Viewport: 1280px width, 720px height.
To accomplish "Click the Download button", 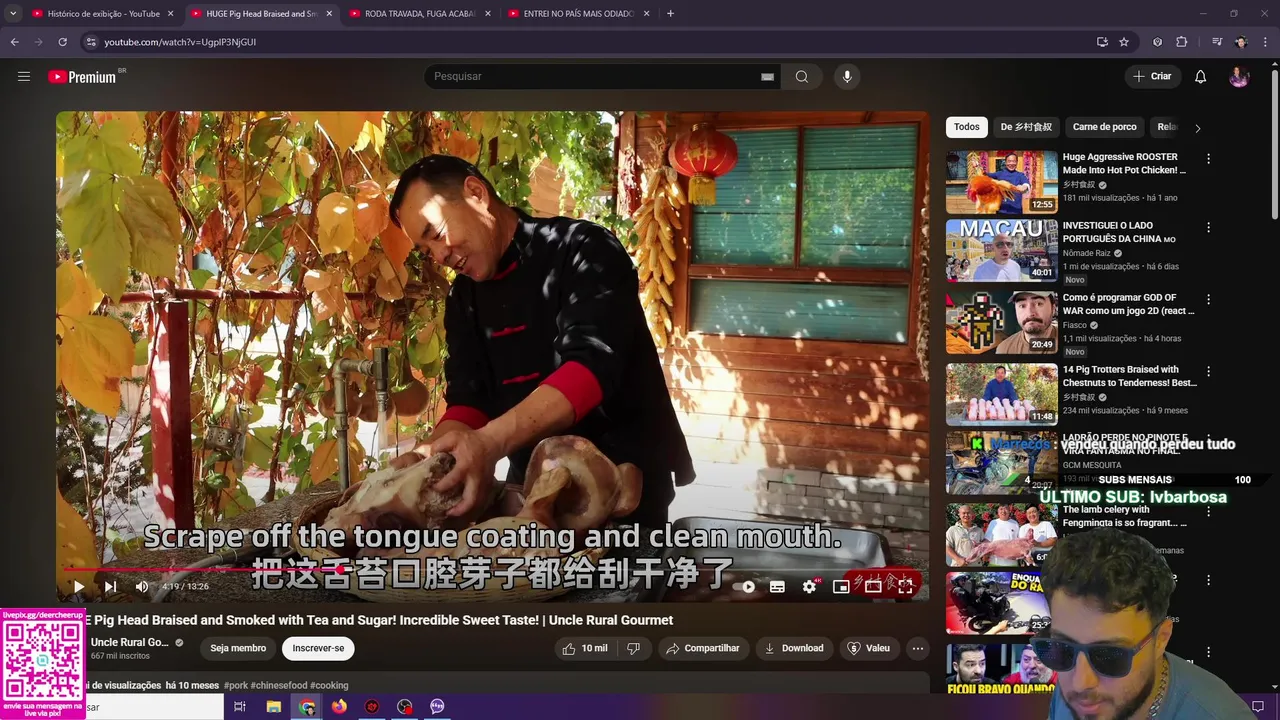I will tap(794, 648).
